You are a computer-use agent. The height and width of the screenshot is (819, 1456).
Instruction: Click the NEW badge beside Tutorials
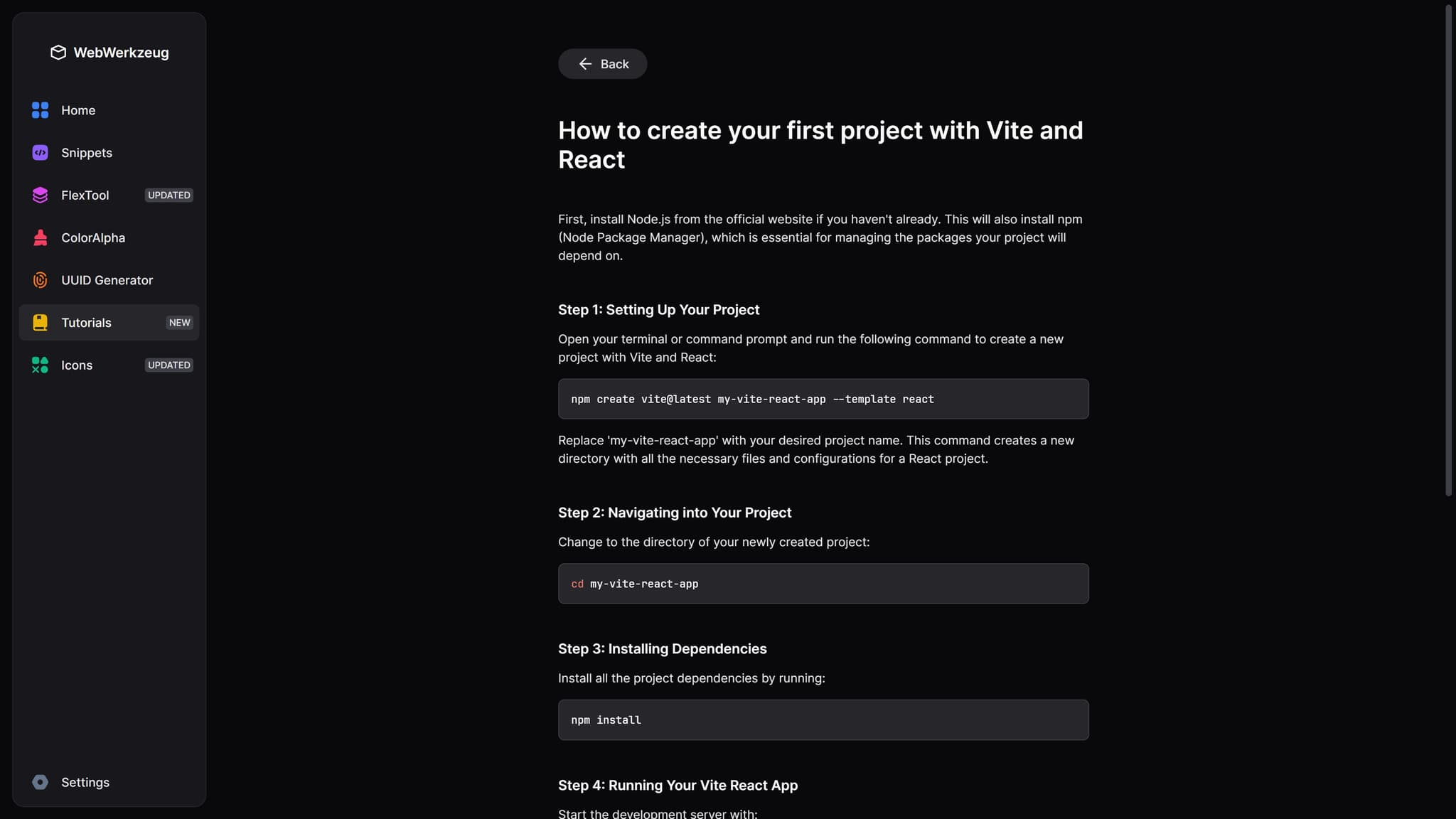pos(180,323)
